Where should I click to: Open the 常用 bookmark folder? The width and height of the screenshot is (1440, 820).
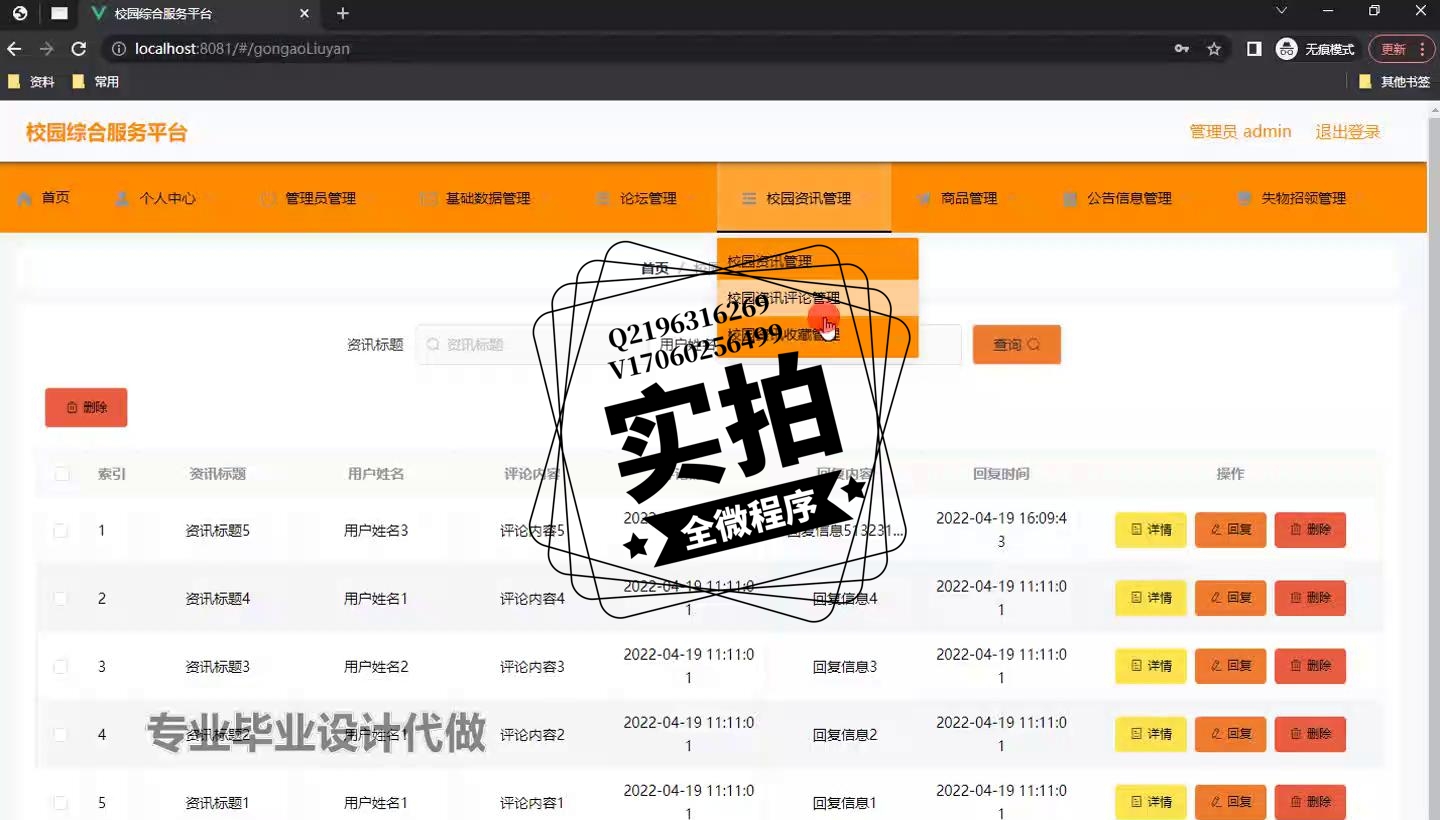point(96,82)
